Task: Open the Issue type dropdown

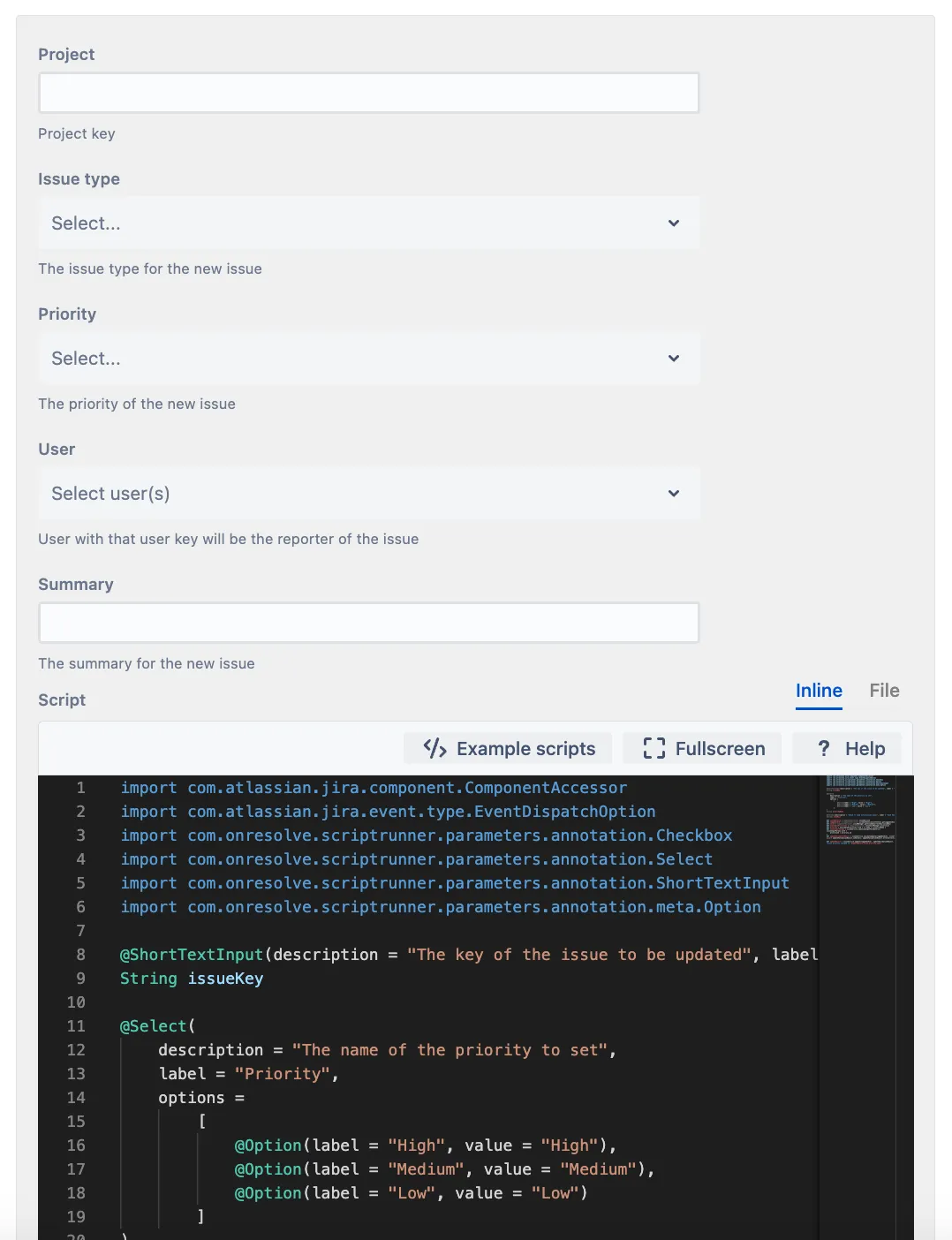Action: pos(369,223)
